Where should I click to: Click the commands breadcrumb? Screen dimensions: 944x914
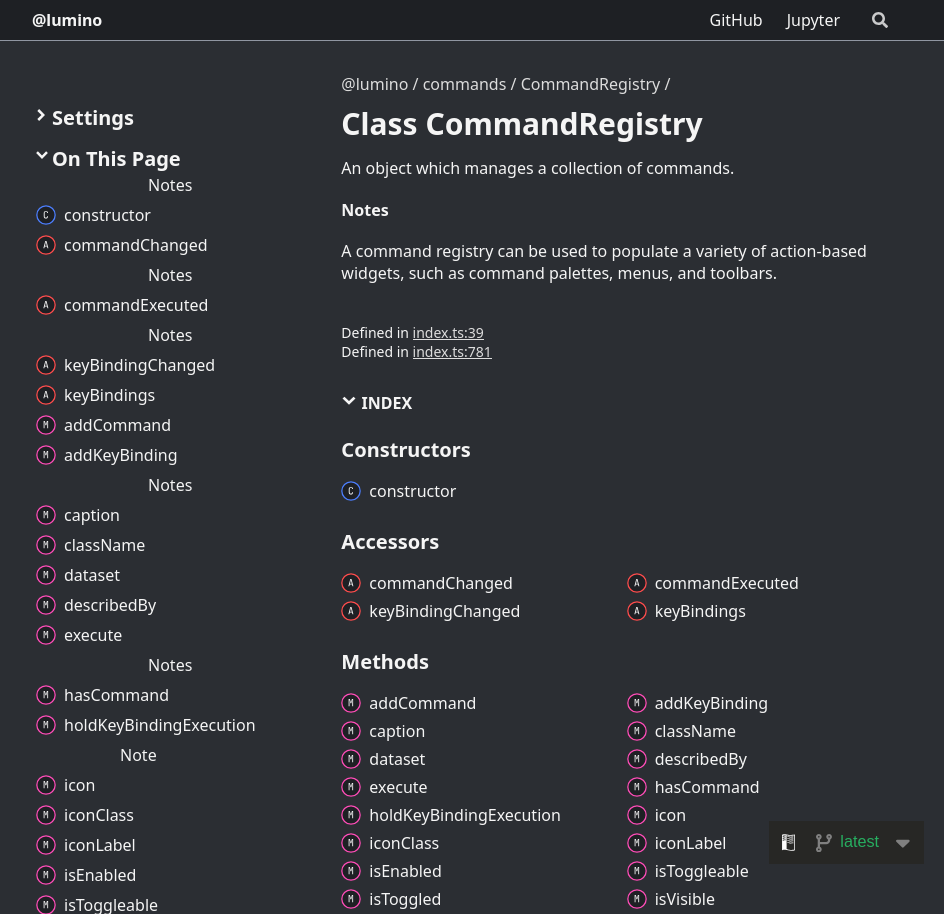point(464,84)
